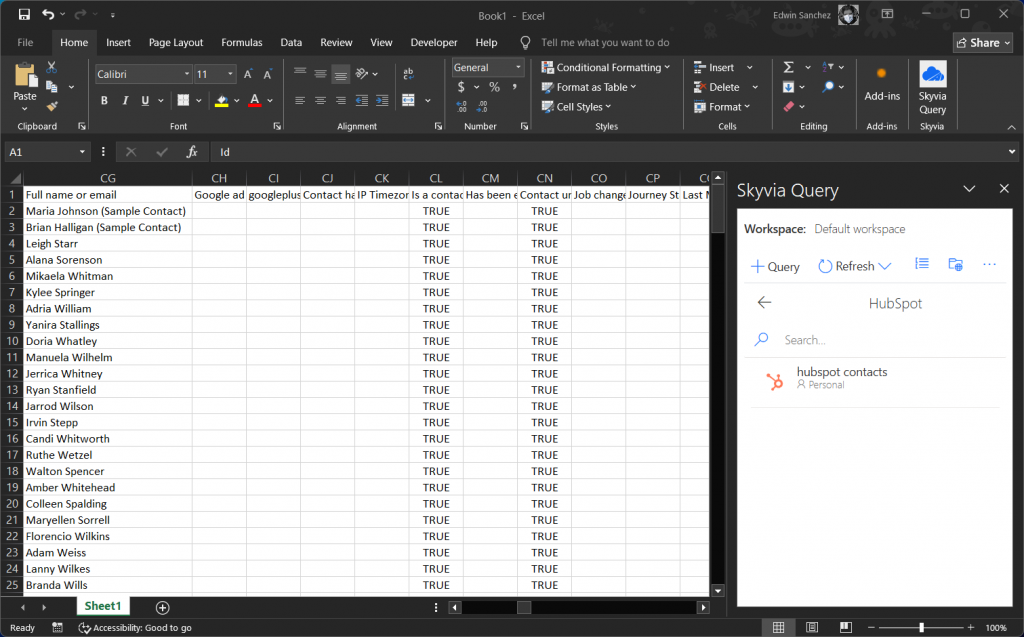Switch to the Developer tab
The width and height of the screenshot is (1024, 637).
click(x=434, y=42)
